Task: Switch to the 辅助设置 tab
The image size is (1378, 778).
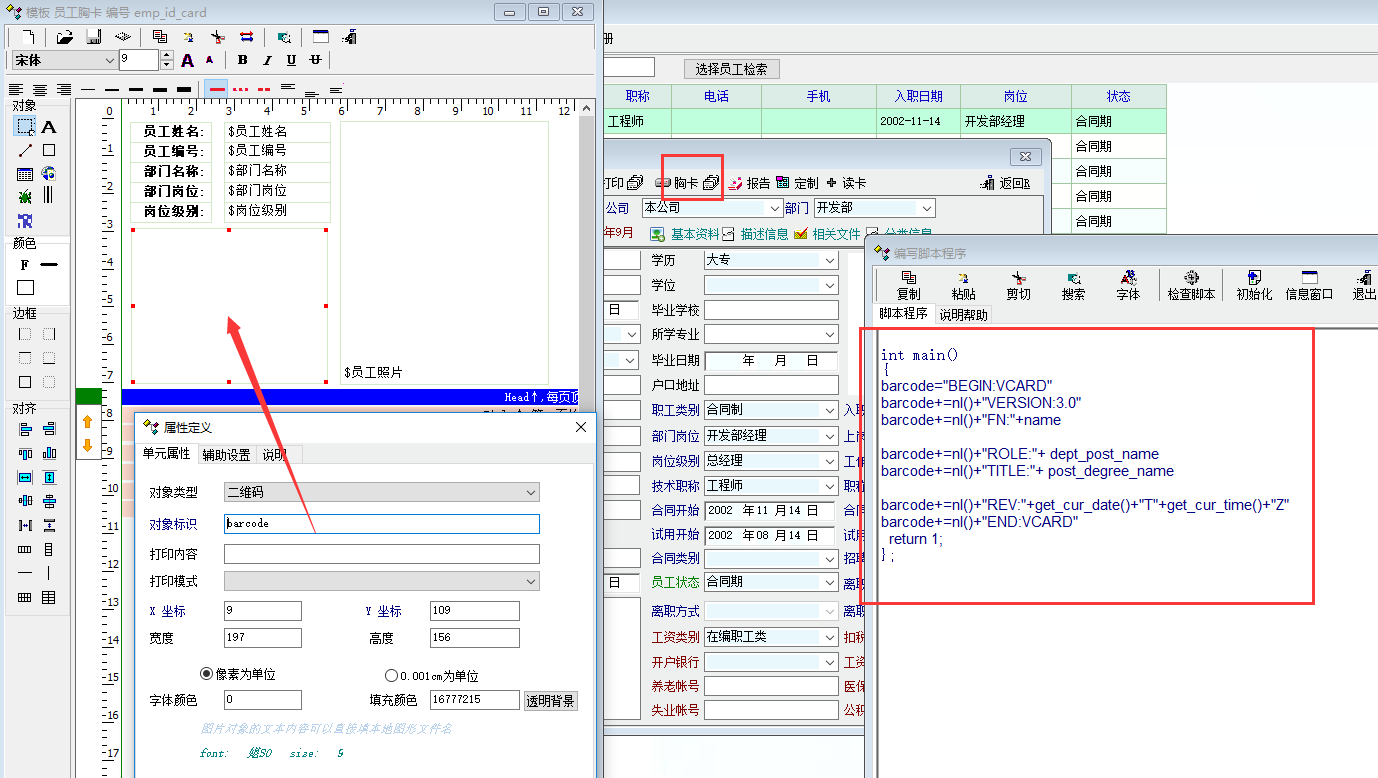Action: [x=226, y=454]
